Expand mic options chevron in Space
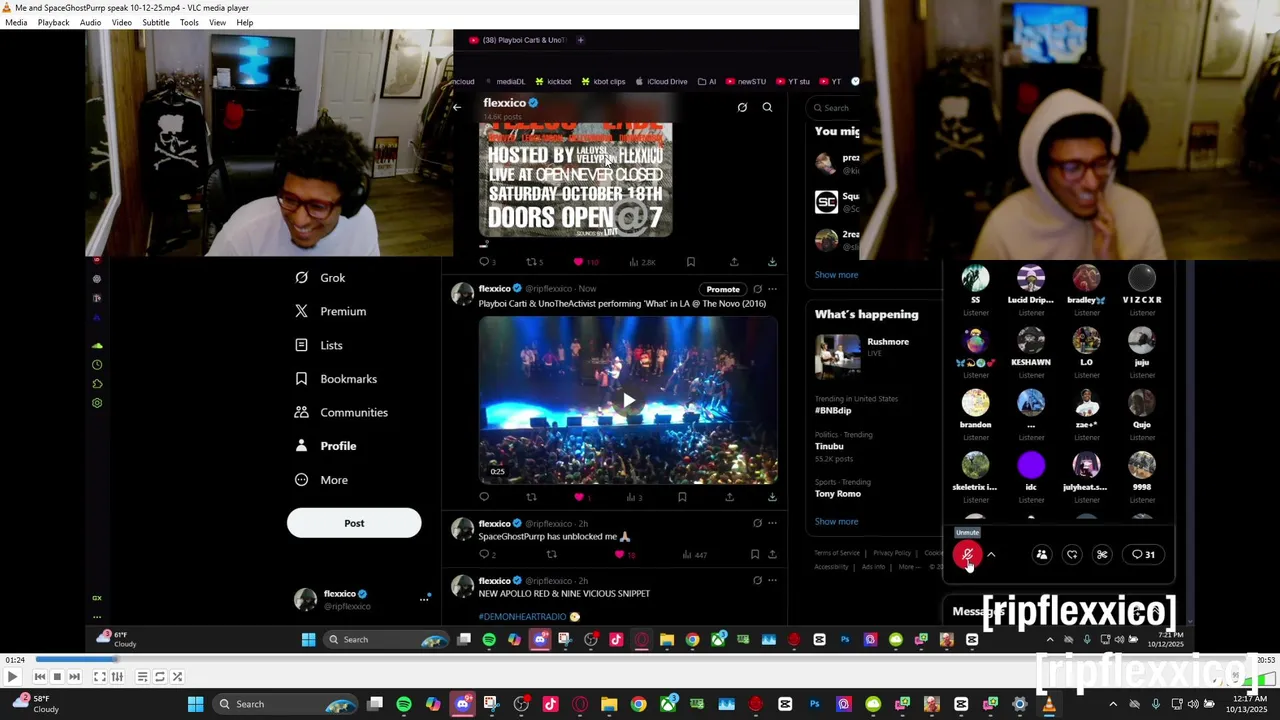1280x720 pixels. (991, 555)
